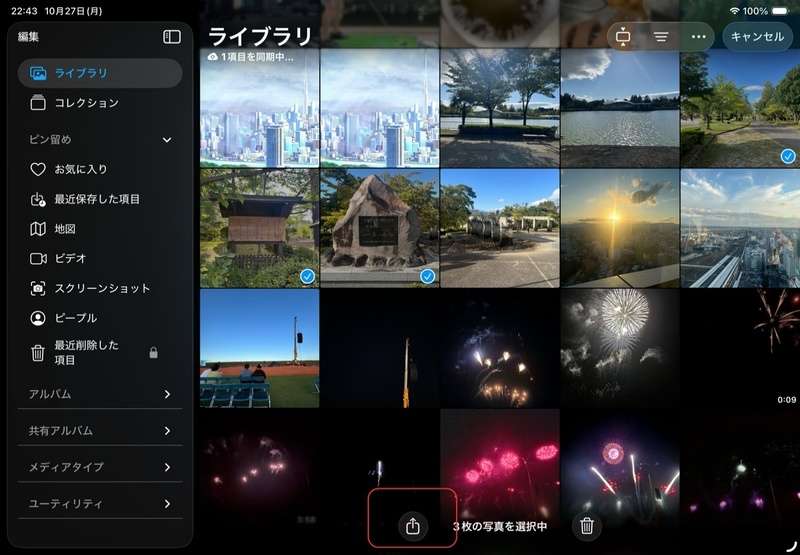This screenshot has width=800, height=555.
Task: Tap the share icon in the bottom toolbar
Action: (x=412, y=525)
